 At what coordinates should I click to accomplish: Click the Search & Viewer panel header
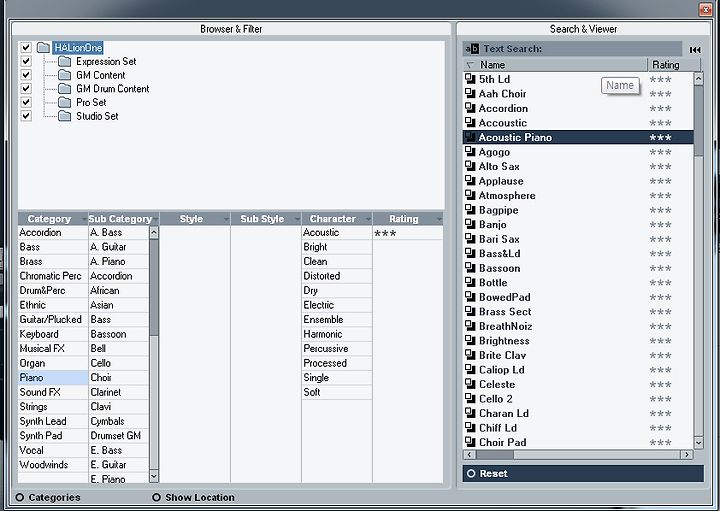(x=583, y=29)
